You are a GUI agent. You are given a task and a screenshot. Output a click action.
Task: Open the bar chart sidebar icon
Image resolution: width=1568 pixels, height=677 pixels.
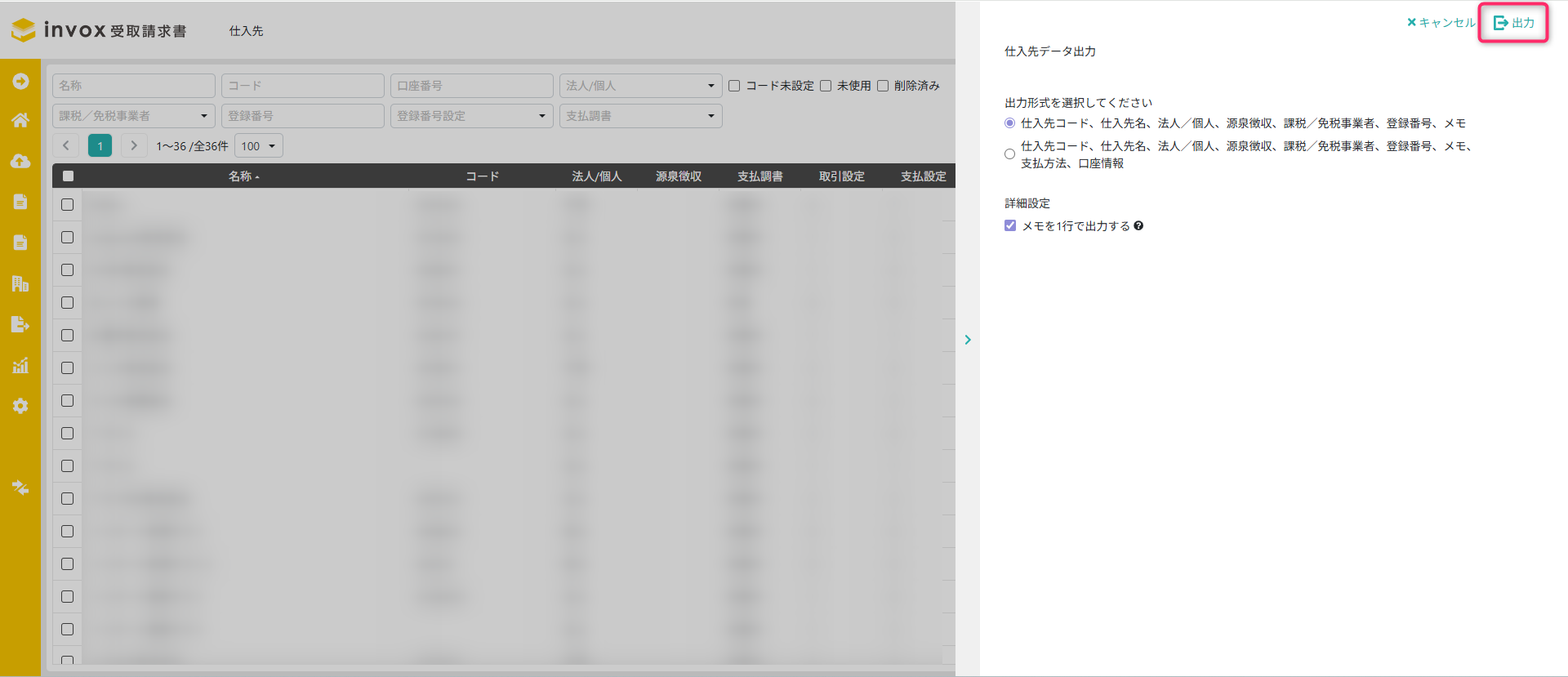[x=20, y=365]
